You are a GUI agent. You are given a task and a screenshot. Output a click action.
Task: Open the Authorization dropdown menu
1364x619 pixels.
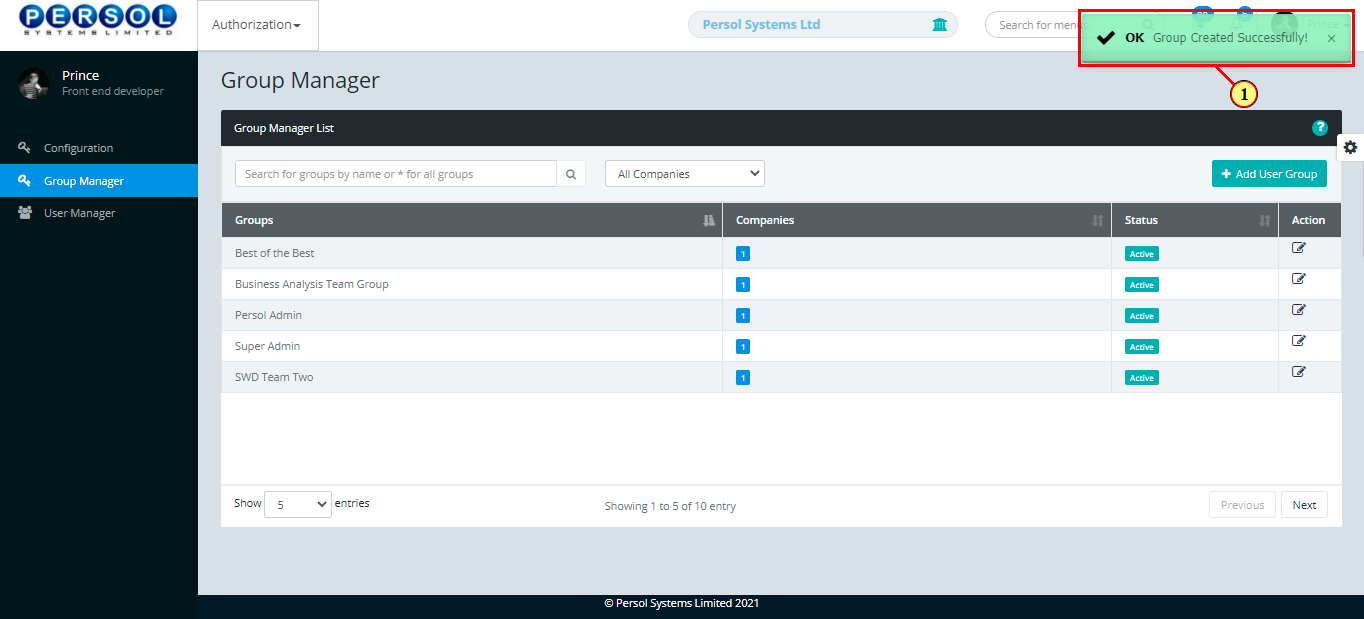257,25
